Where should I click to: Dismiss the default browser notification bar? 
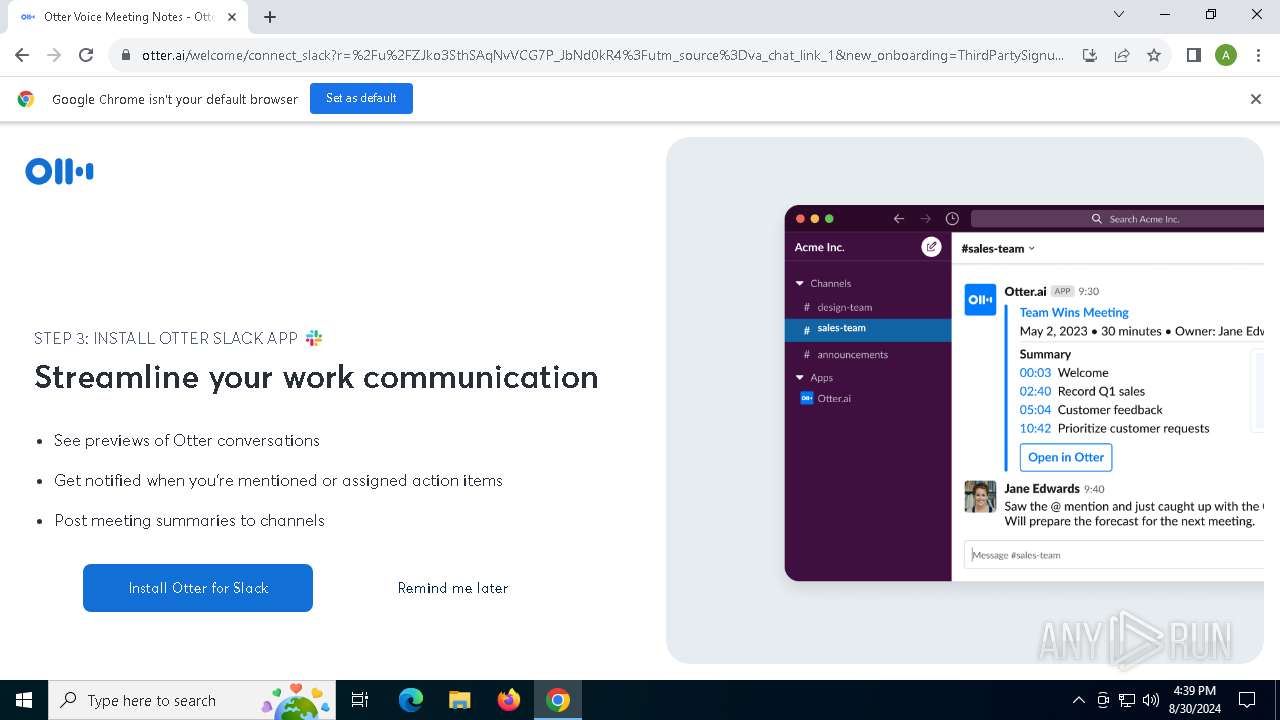(x=1256, y=99)
